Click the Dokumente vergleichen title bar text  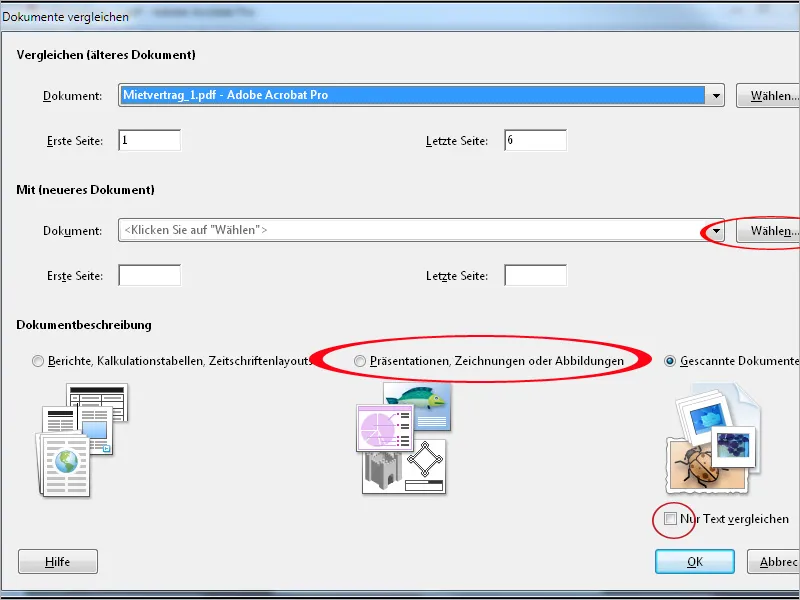point(65,17)
